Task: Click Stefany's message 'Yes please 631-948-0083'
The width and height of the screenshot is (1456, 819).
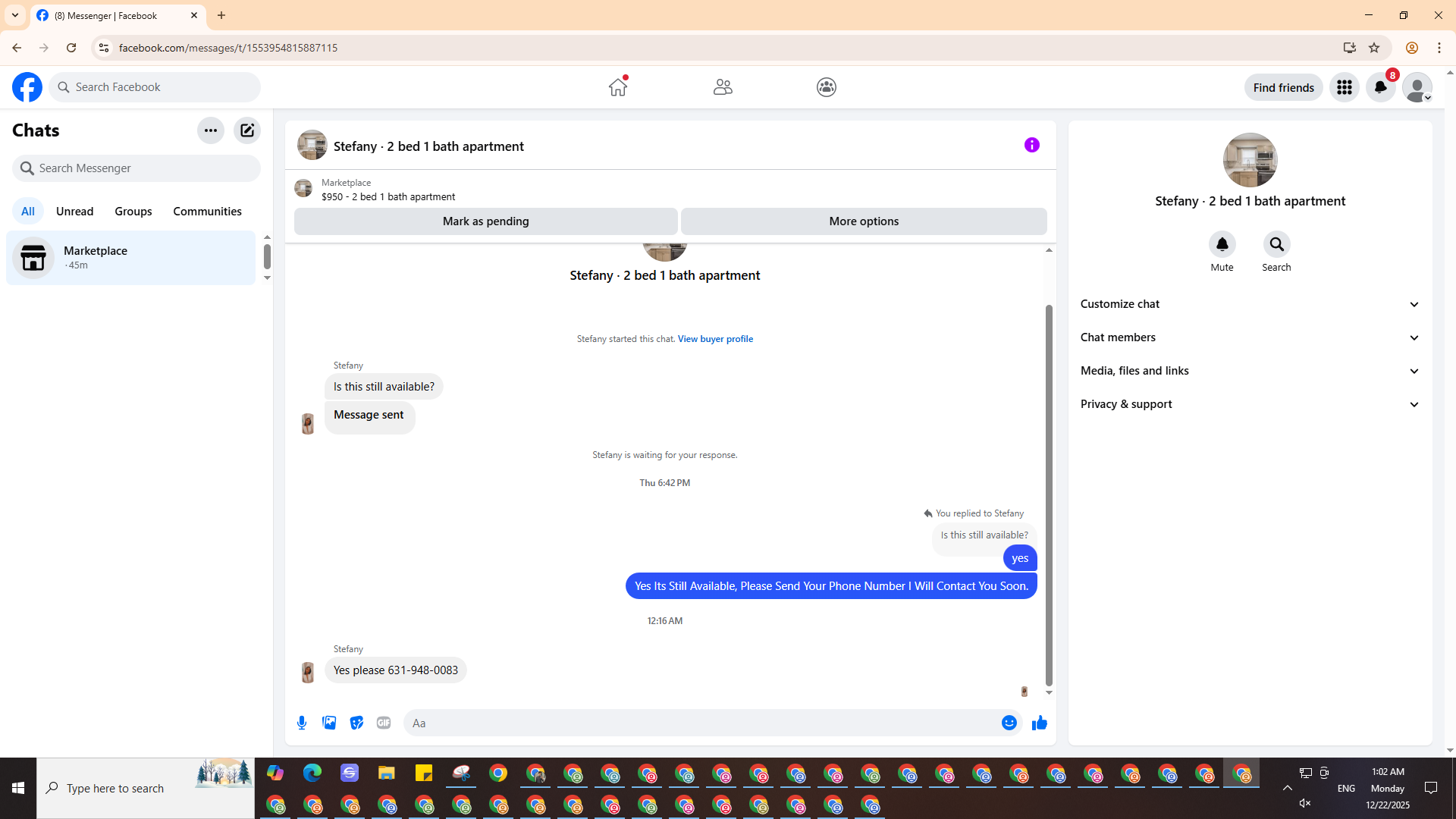Action: [396, 670]
